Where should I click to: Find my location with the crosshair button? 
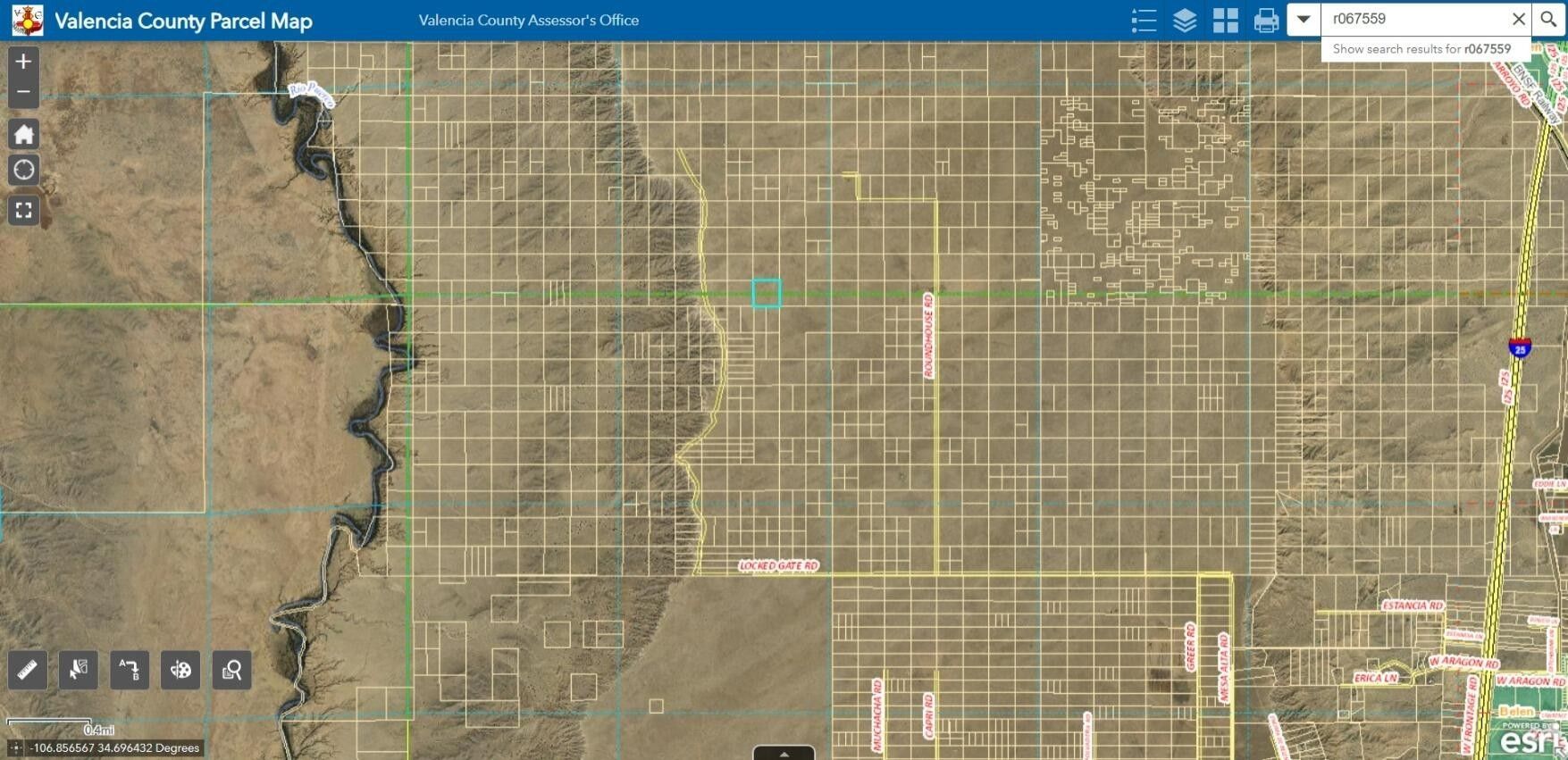[x=24, y=170]
